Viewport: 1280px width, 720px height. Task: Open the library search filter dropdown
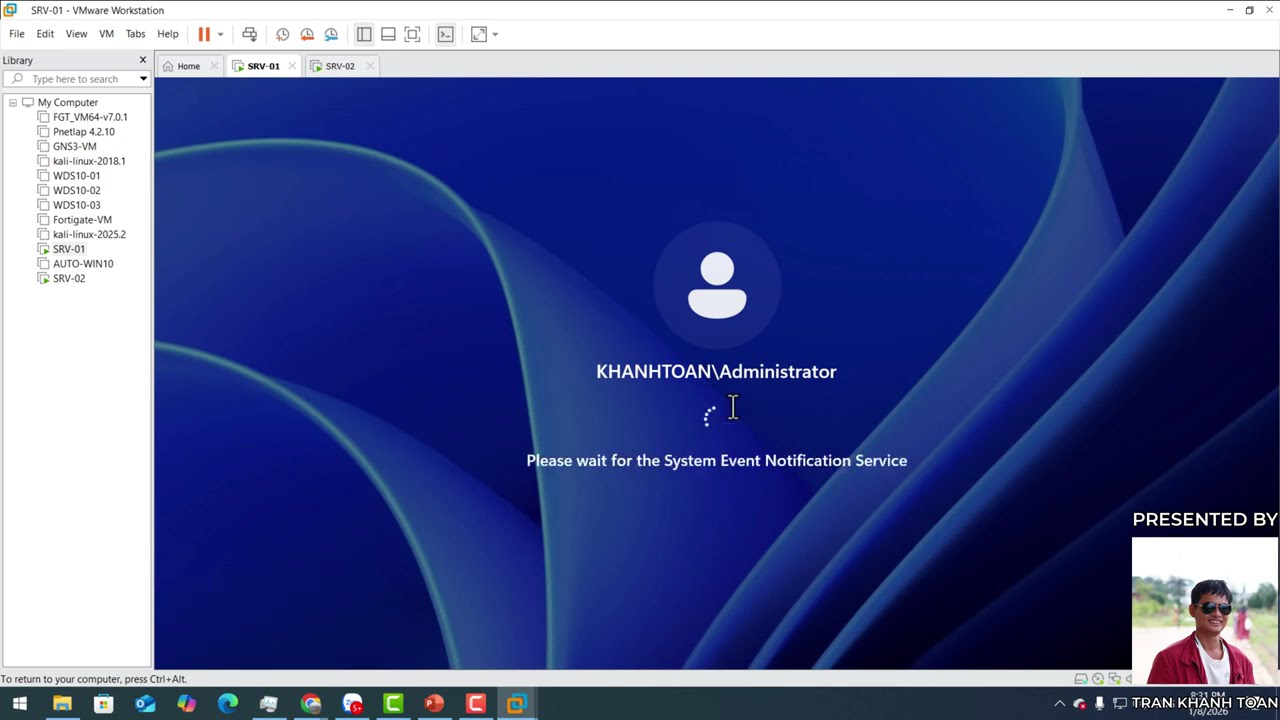[143, 79]
